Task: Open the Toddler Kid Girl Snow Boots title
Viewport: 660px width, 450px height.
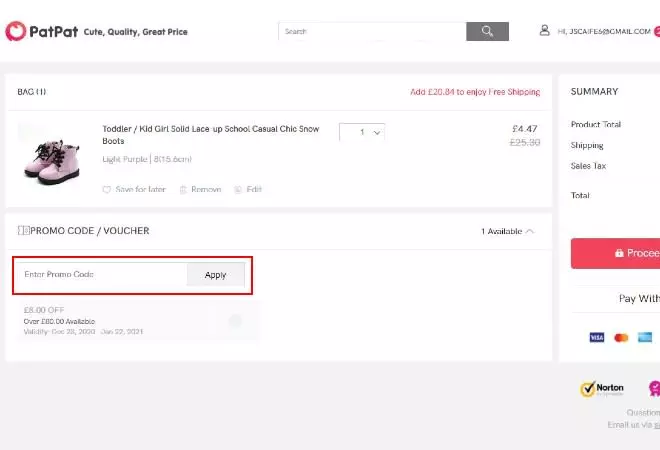Action: [x=210, y=135]
